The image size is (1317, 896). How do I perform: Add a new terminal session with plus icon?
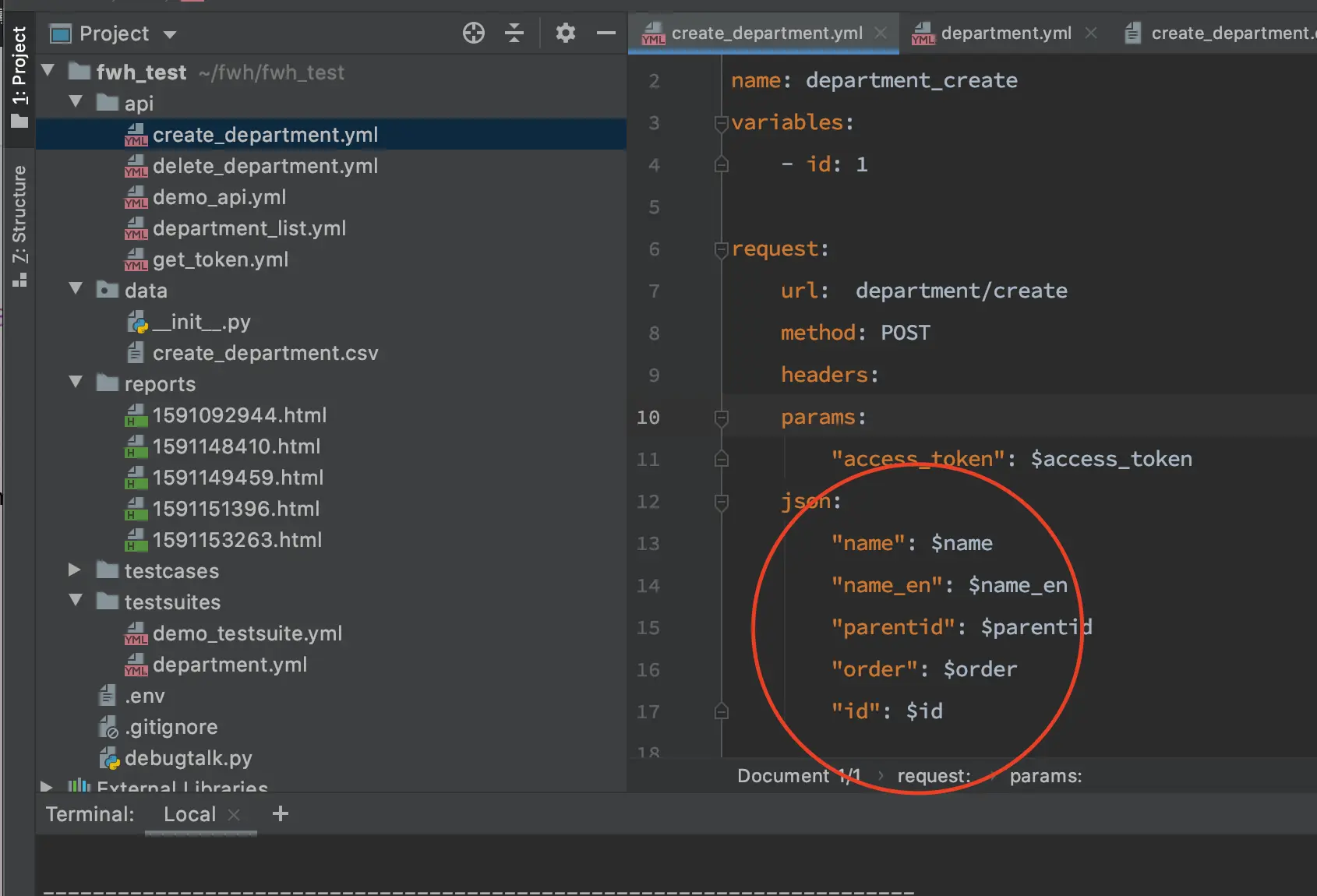[281, 814]
